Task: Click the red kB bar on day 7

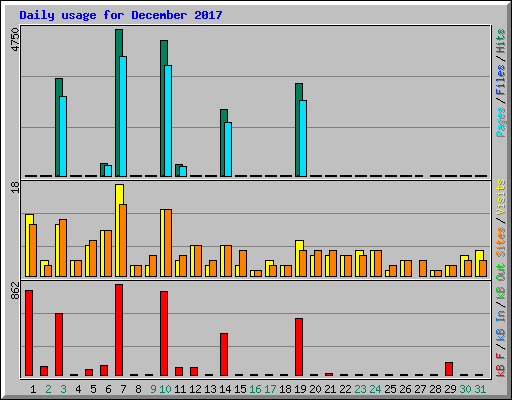Action: 119,330
